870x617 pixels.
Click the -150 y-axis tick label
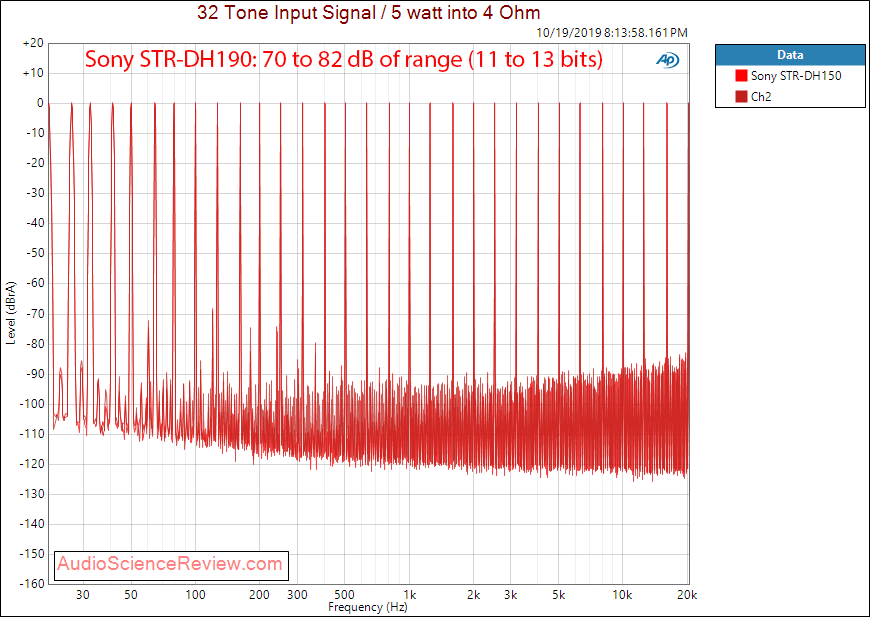[x=32, y=554]
